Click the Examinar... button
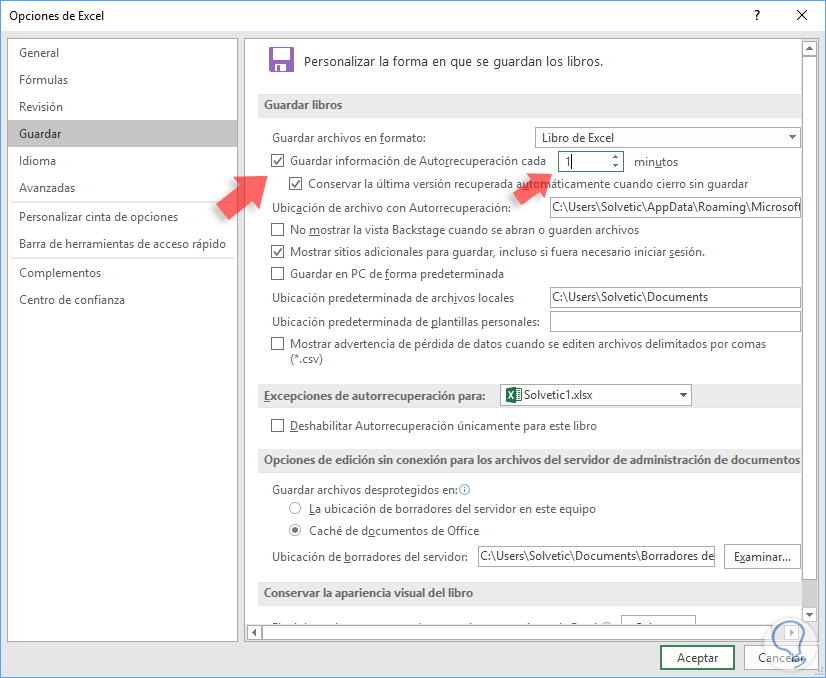 click(x=762, y=557)
